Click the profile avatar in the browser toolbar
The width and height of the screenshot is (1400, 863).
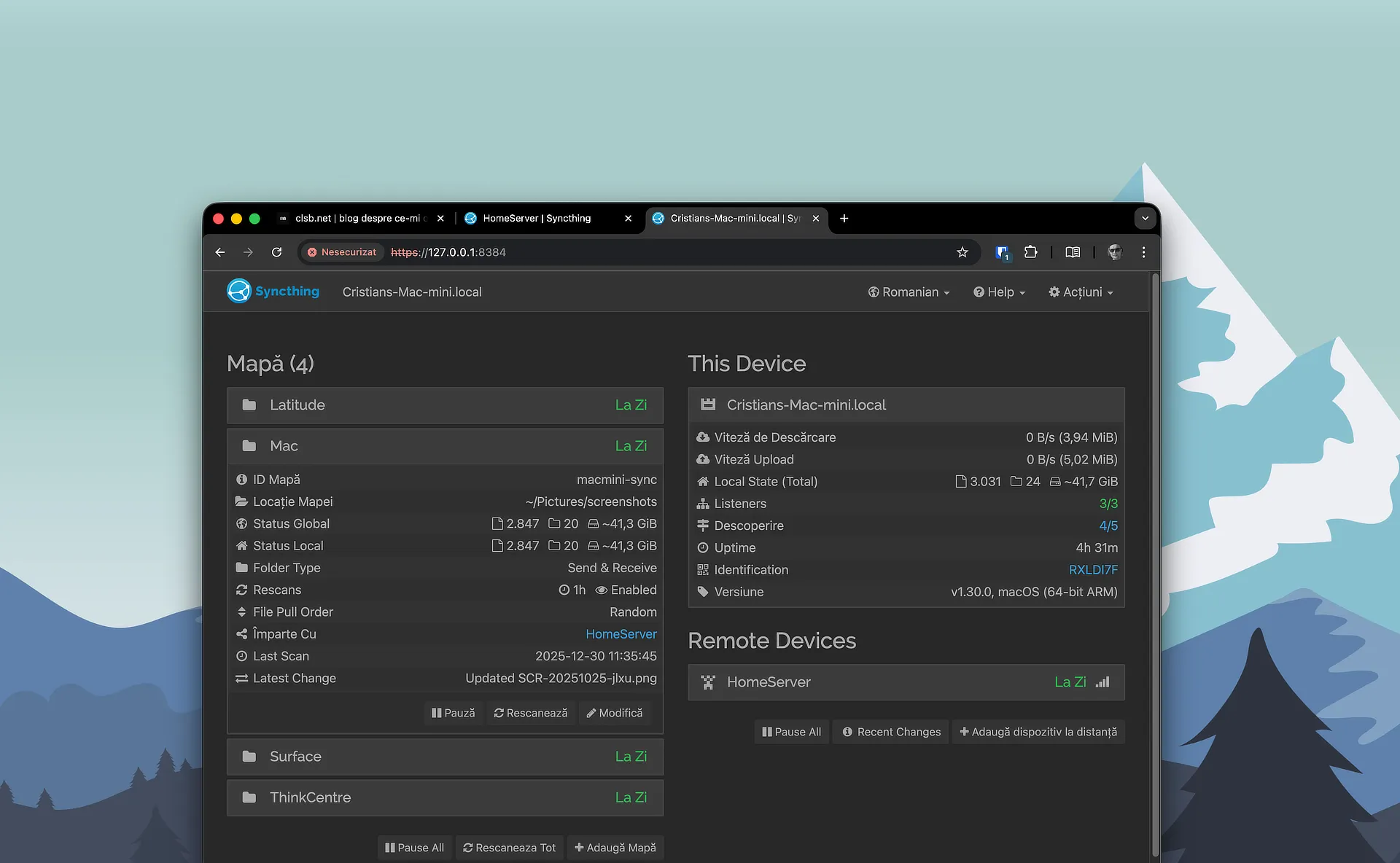click(1114, 252)
